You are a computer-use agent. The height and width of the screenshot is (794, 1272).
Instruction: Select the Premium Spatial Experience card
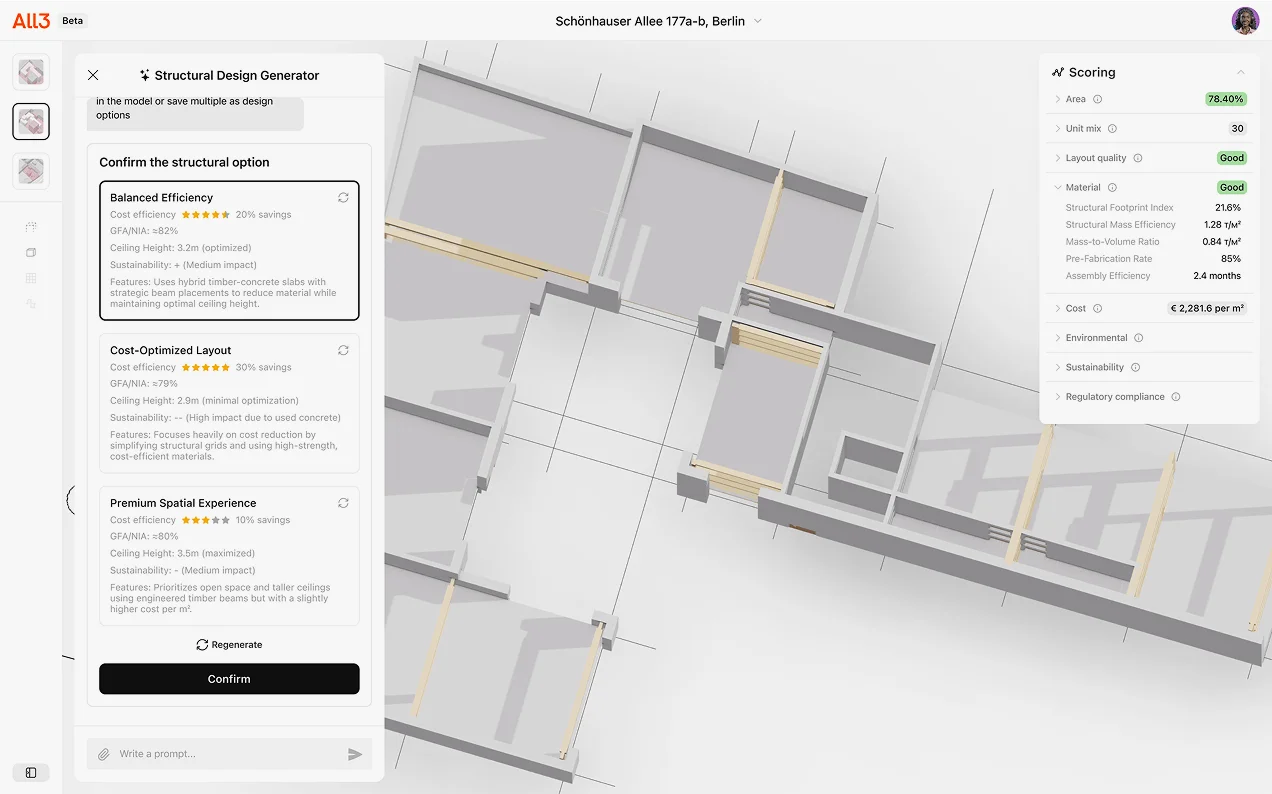[x=229, y=555]
